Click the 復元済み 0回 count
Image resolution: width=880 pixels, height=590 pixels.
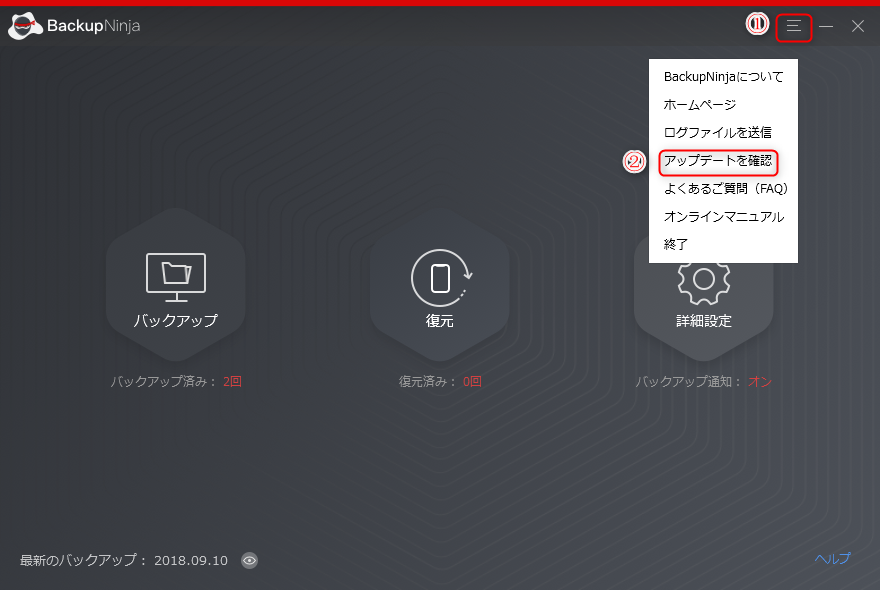(472, 382)
